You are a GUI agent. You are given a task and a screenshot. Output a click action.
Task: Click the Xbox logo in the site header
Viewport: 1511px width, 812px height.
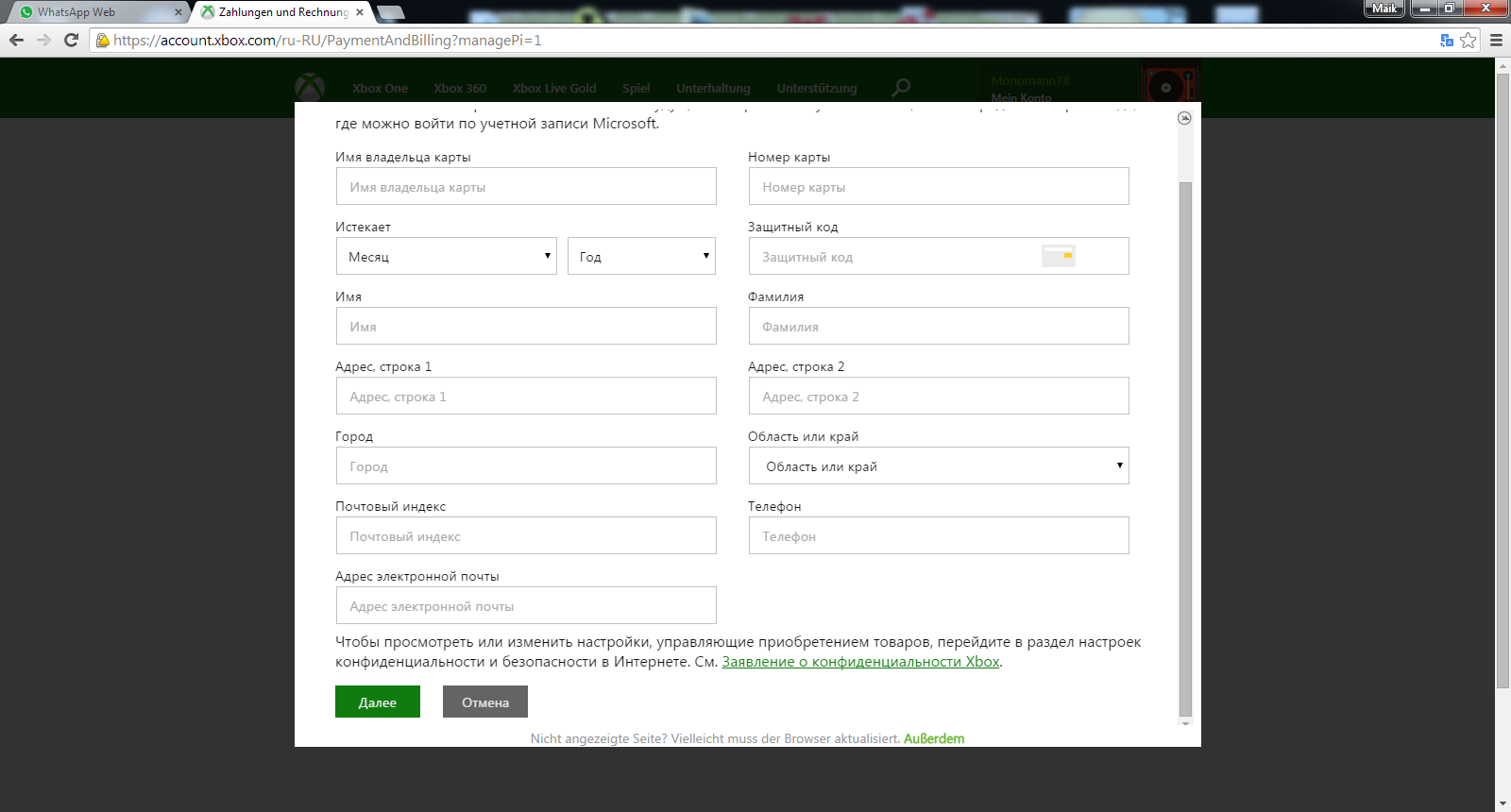coord(310,88)
